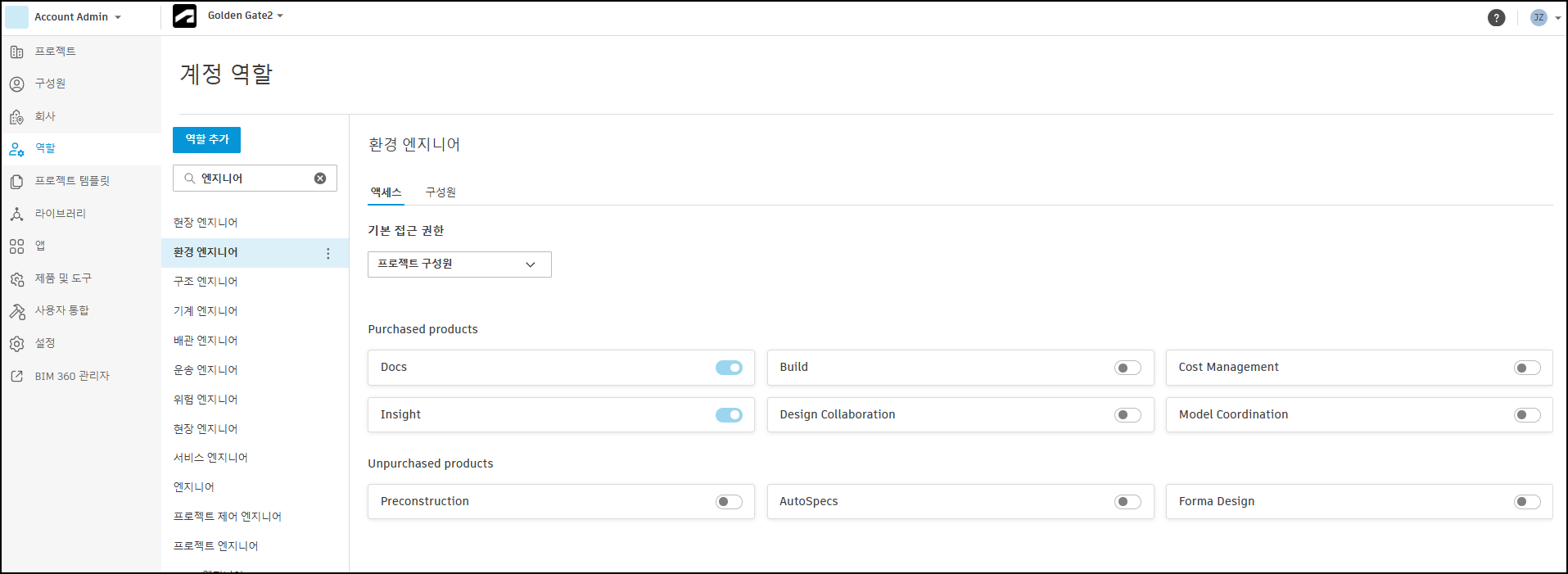Image resolution: width=1568 pixels, height=574 pixels.
Task: Open more options for 환경 엔지니어
Action: 328,254
